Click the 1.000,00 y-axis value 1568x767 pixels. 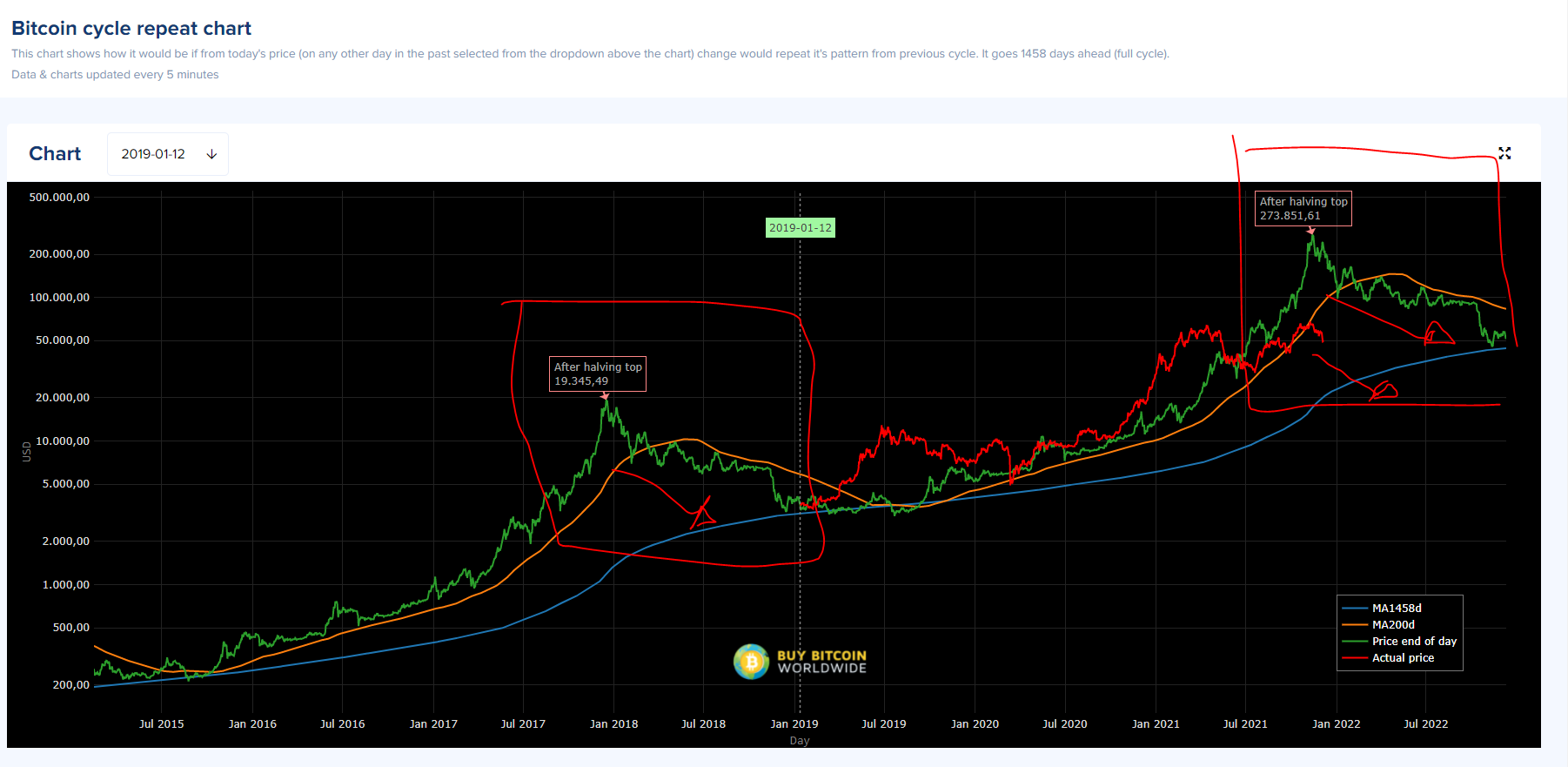click(66, 585)
